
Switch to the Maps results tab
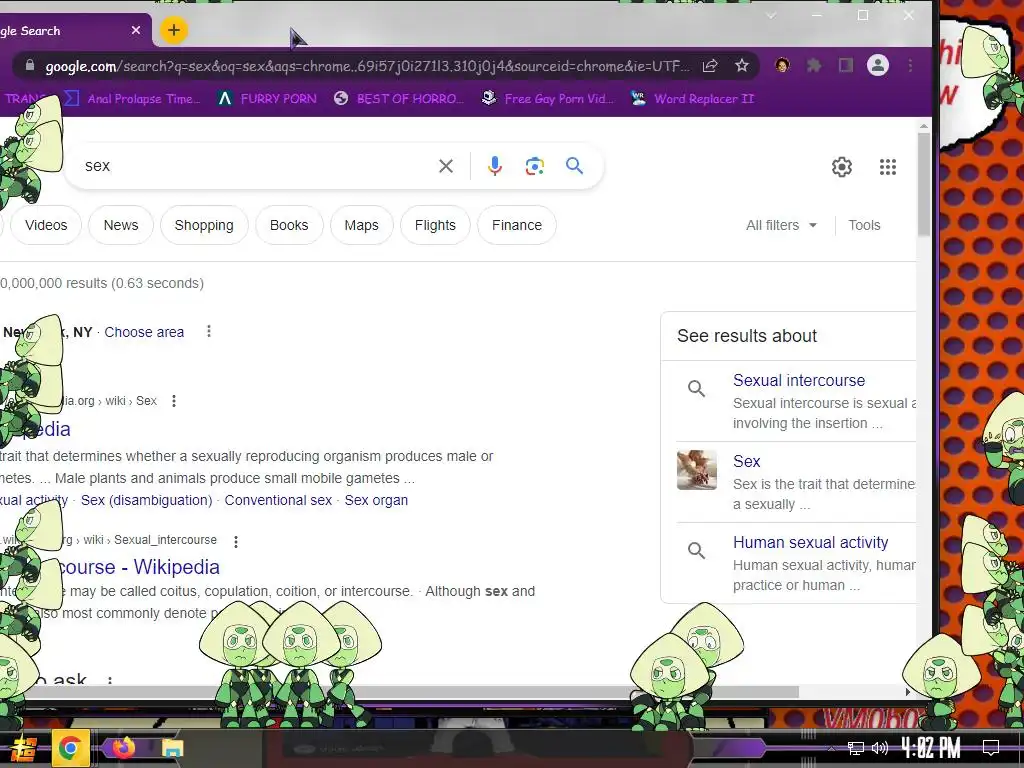pos(361,225)
